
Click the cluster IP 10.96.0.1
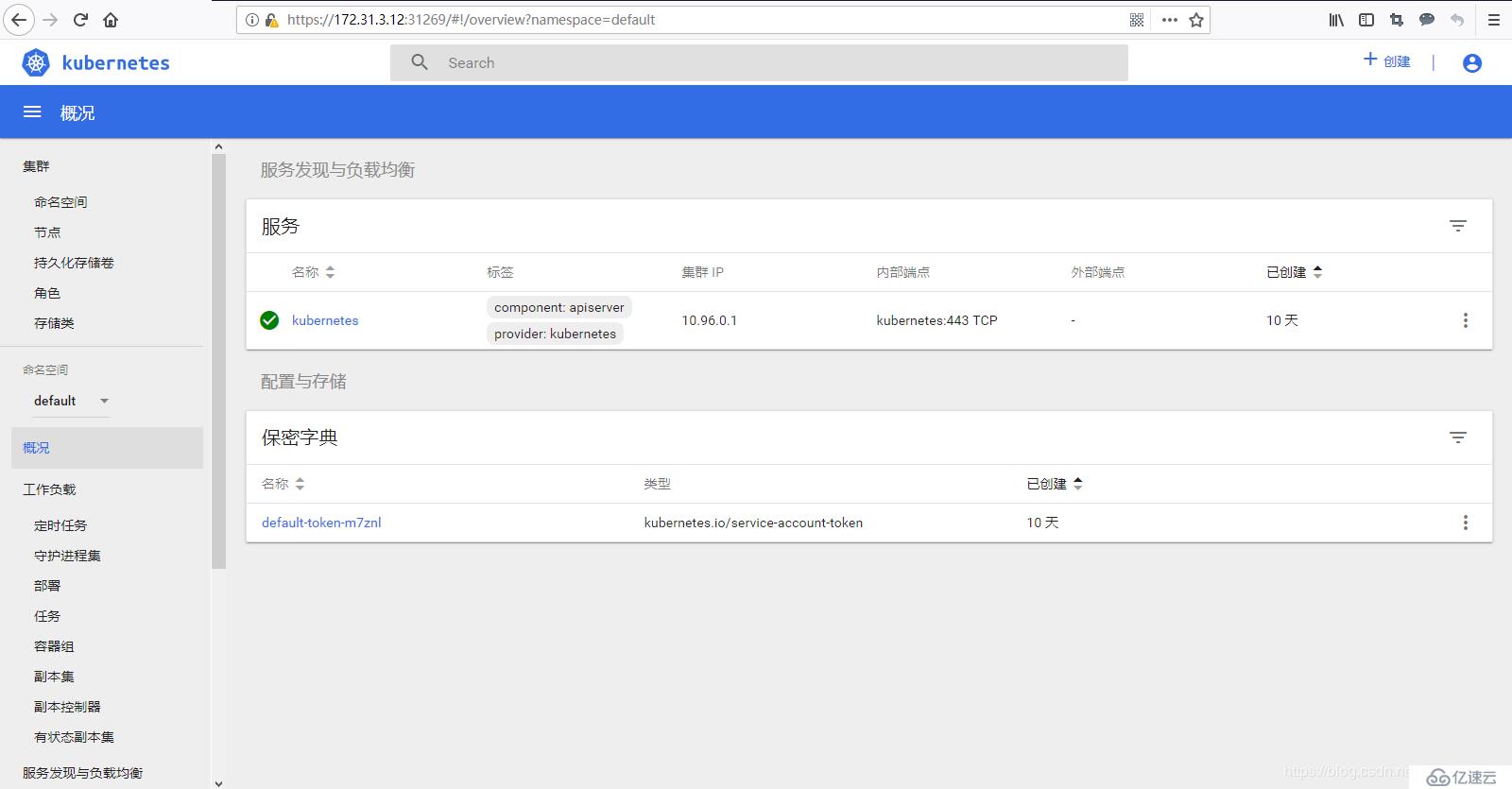click(709, 320)
